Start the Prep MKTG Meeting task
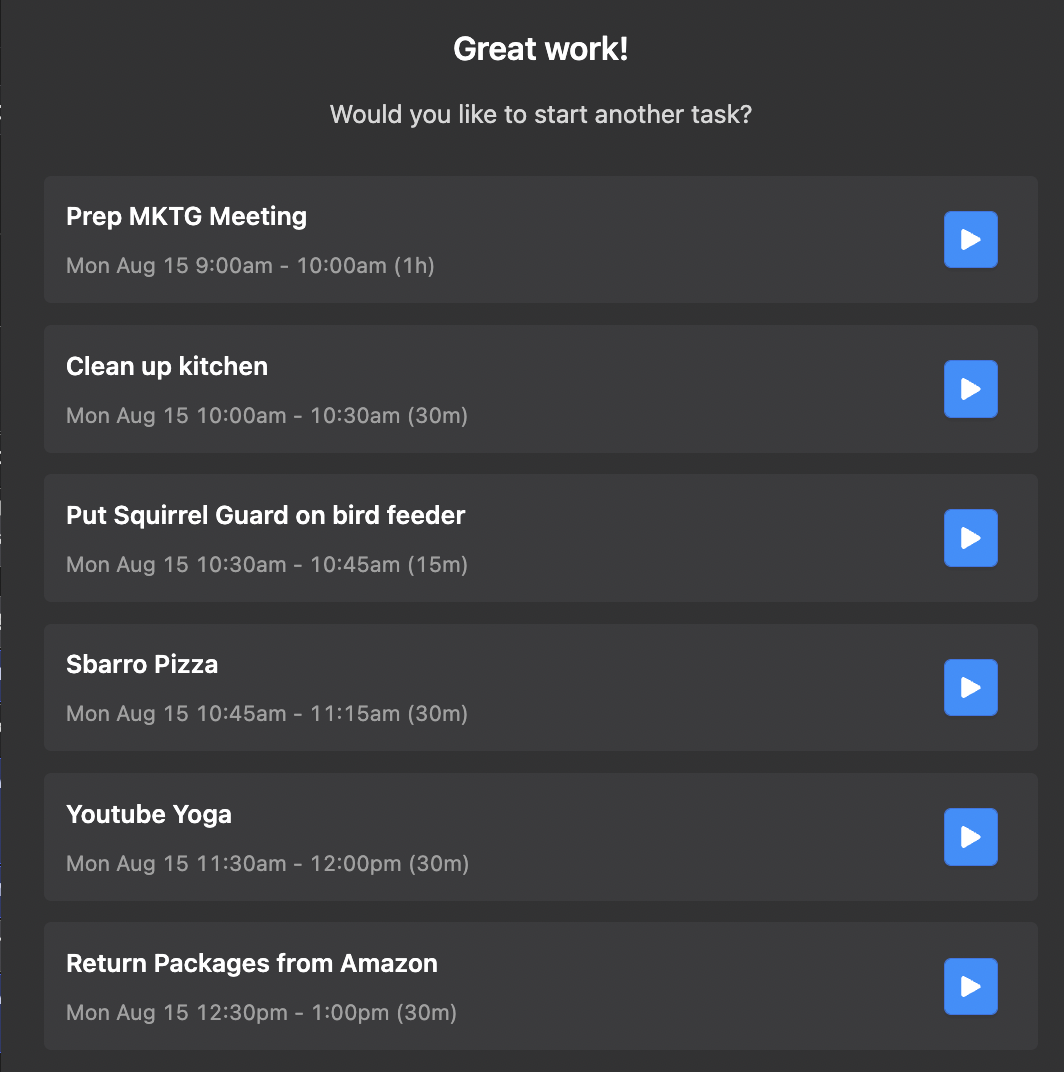Viewport: 1064px width, 1072px height. (x=970, y=240)
